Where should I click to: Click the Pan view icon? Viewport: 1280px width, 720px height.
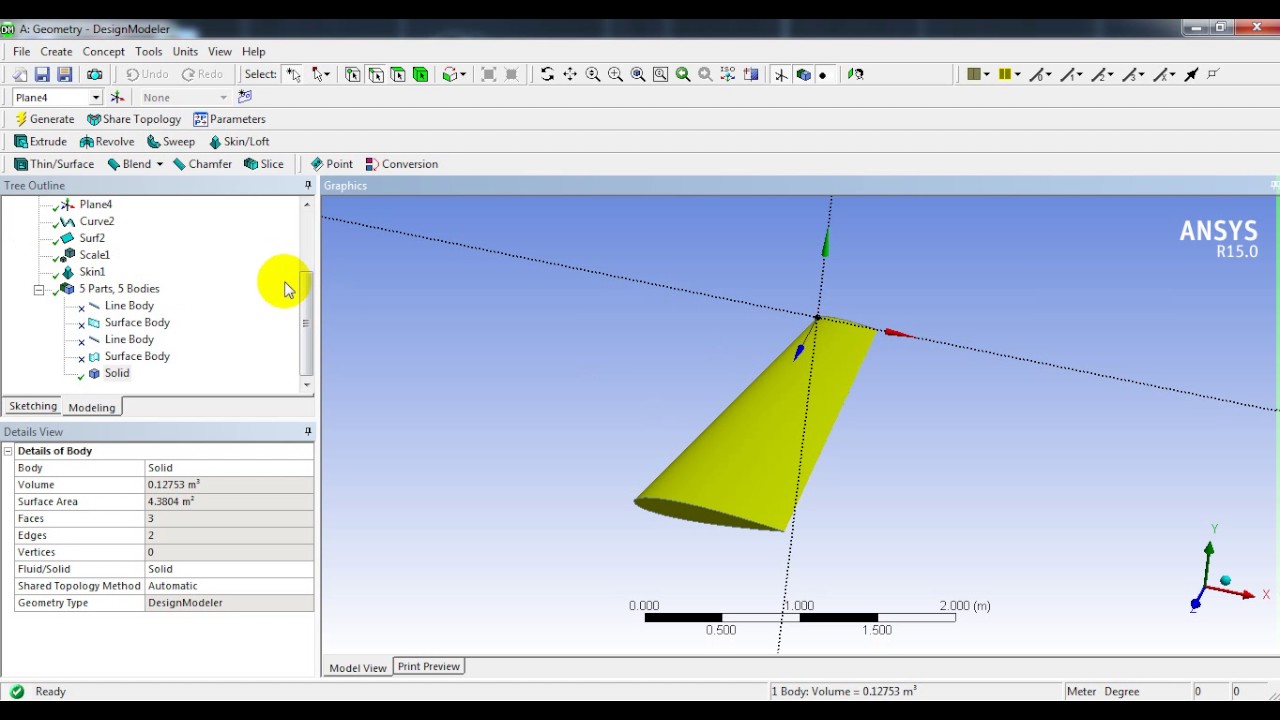[x=570, y=74]
